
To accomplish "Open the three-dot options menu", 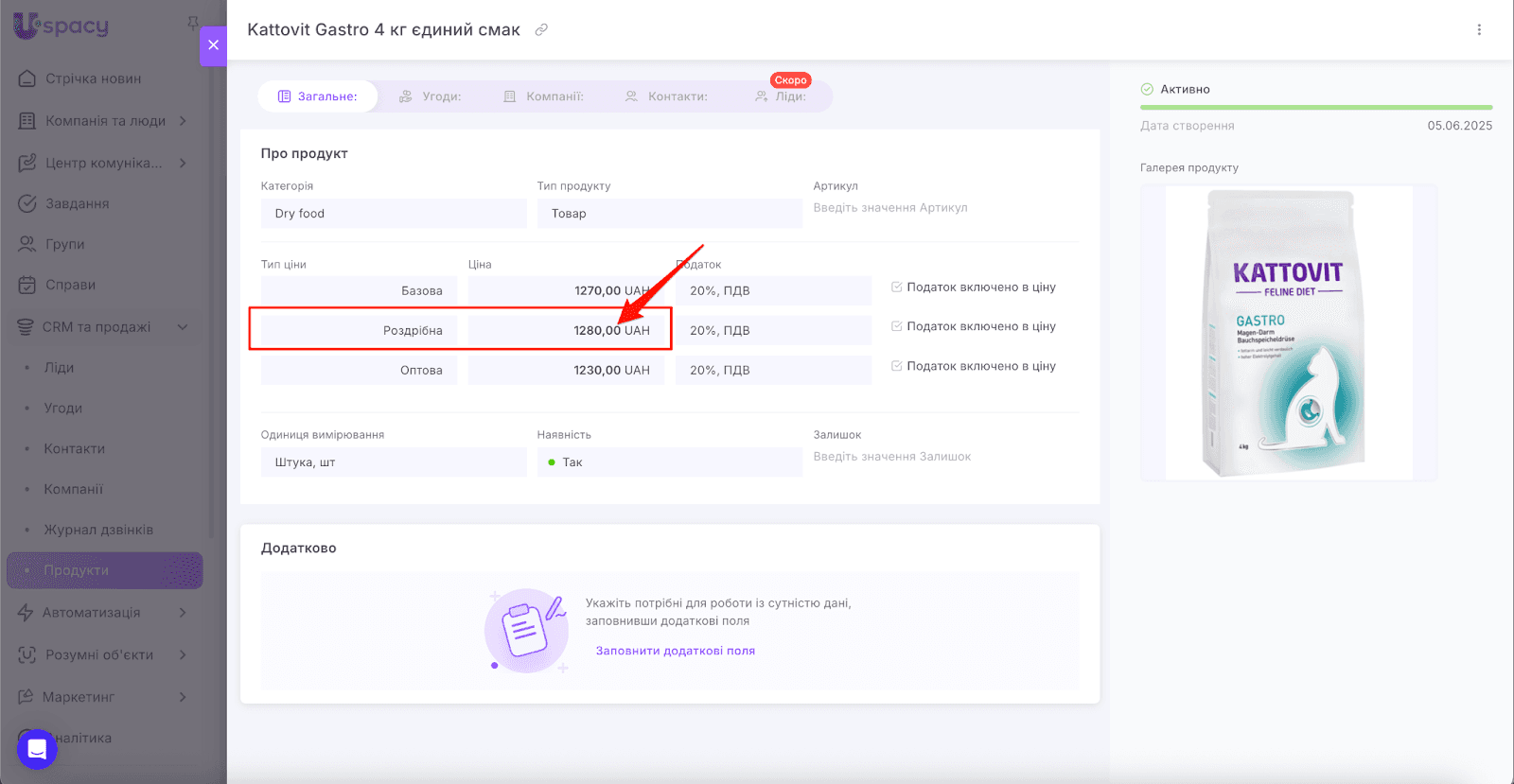I will [x=1479, y=29].
